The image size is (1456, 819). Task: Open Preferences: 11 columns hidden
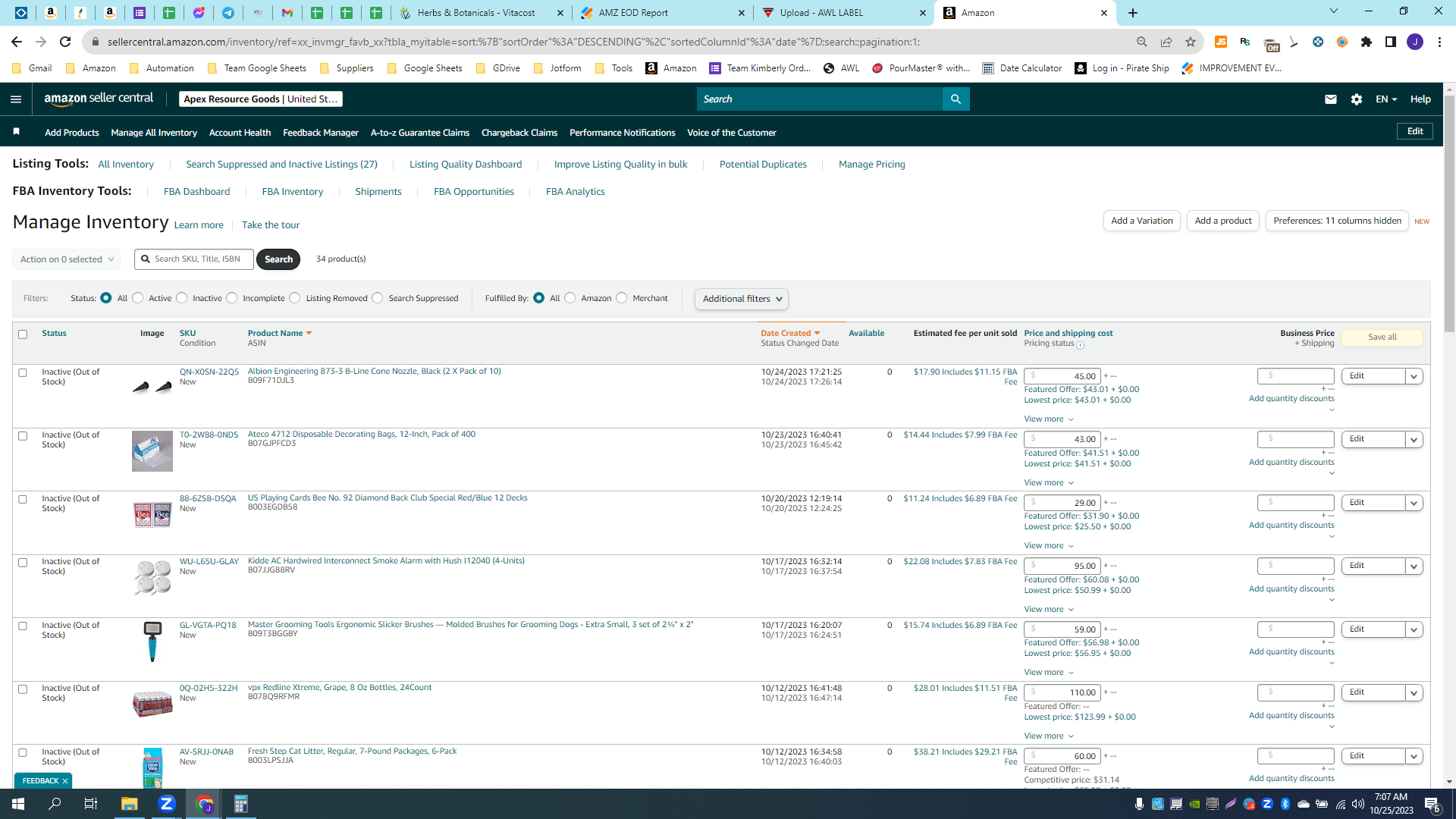click(x=1337, y=221)
